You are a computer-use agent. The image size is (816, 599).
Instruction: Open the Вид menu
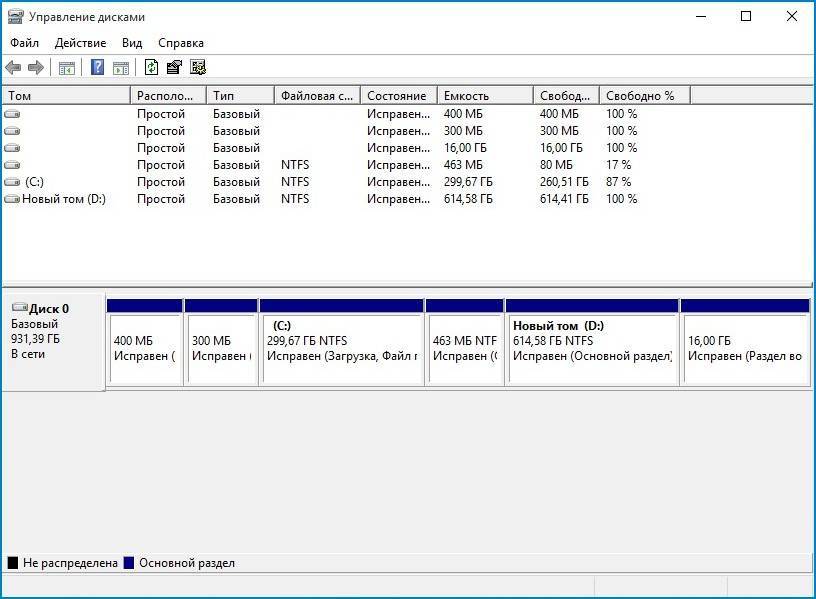tap(132, 43)
